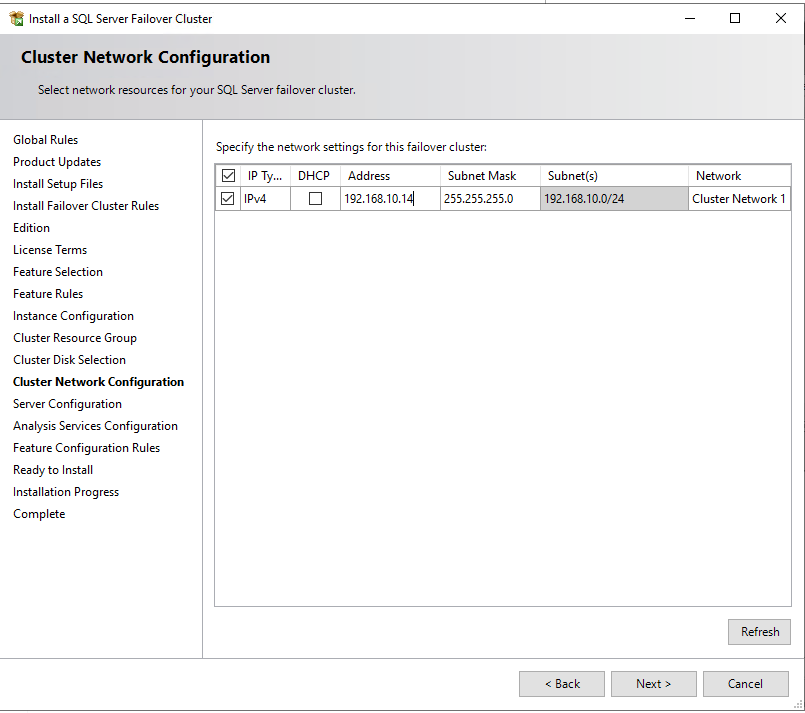Maximize the setup window

pyautogui.click(x=735, y=18)
